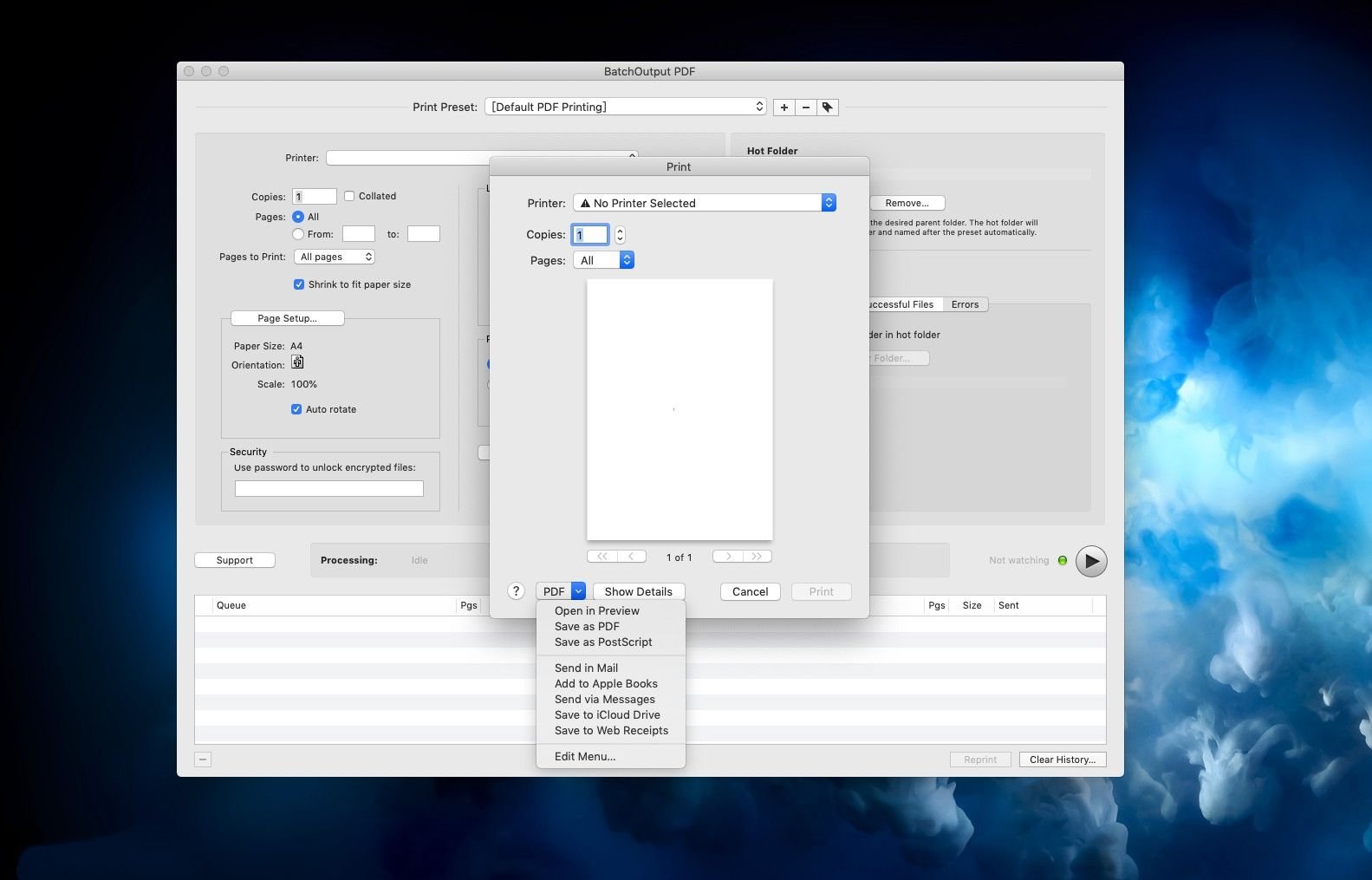Open the main window Printer dropdown

[x=482, y=158]
